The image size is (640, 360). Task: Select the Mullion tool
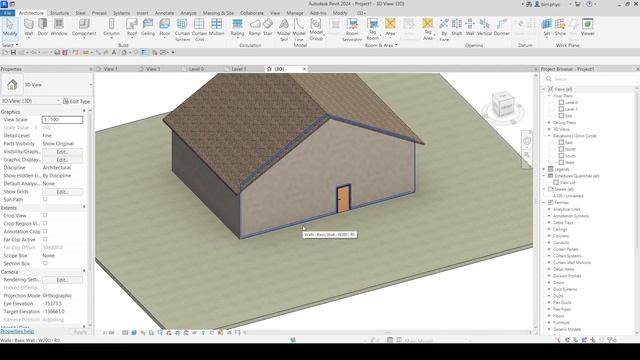(216, 27)
